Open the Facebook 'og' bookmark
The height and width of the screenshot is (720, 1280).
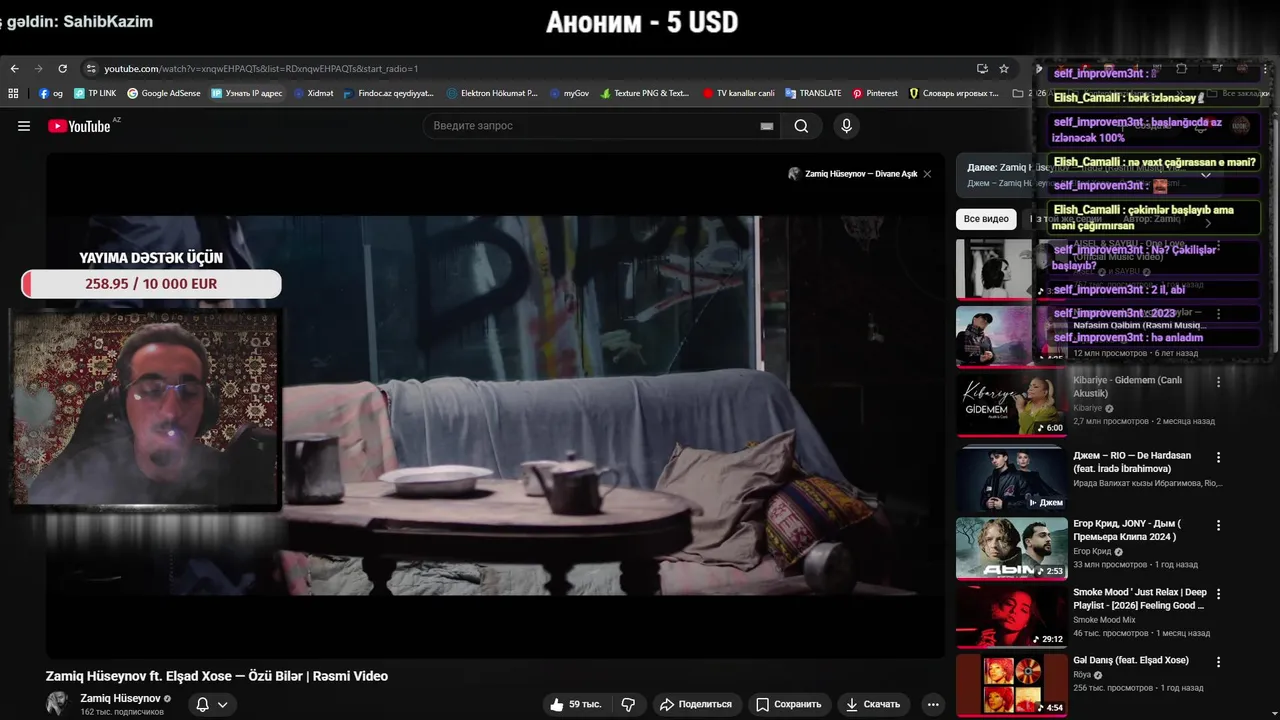(x=50, y=93)
